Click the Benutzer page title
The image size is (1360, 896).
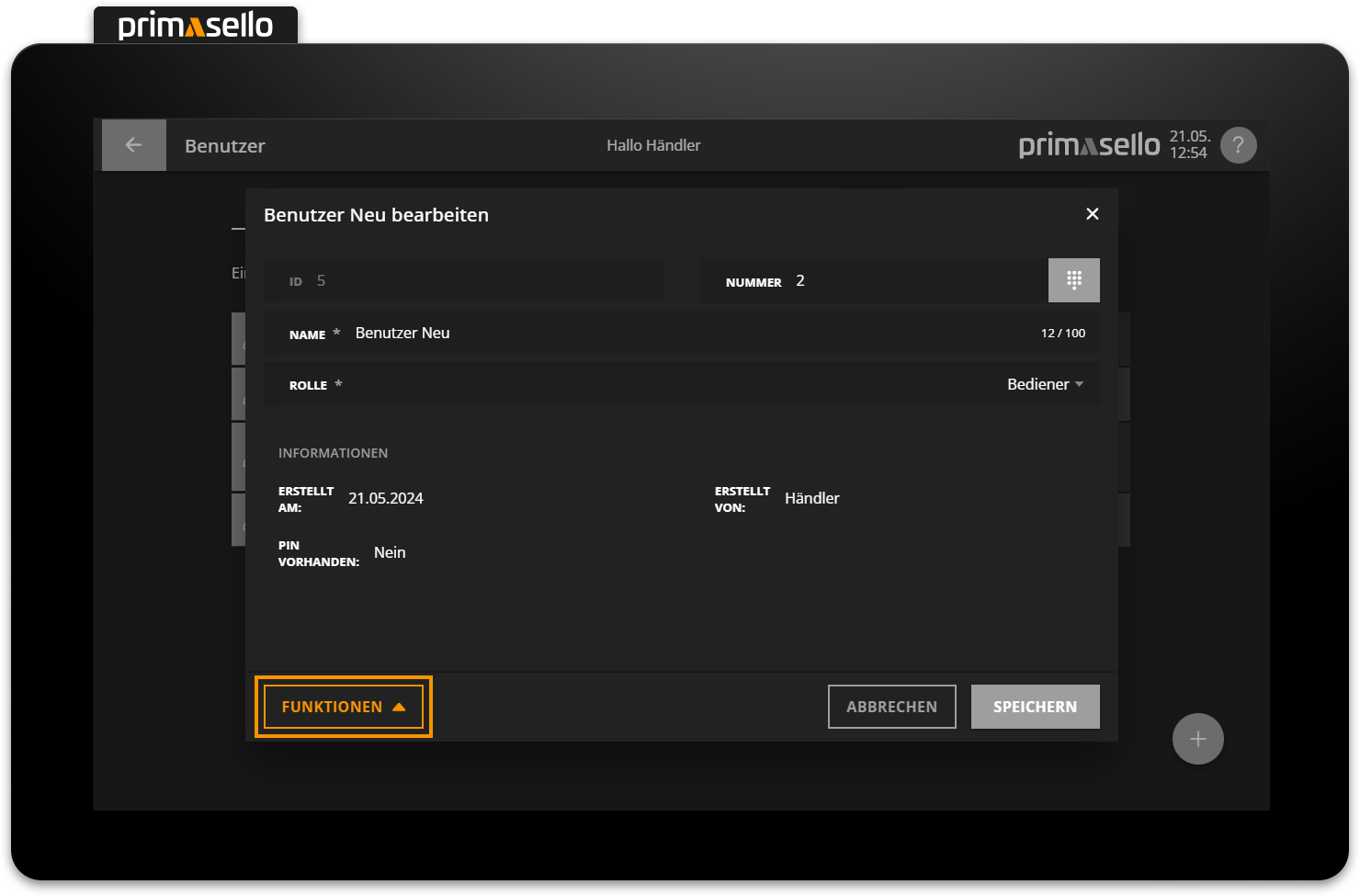[x=225, y=146]
